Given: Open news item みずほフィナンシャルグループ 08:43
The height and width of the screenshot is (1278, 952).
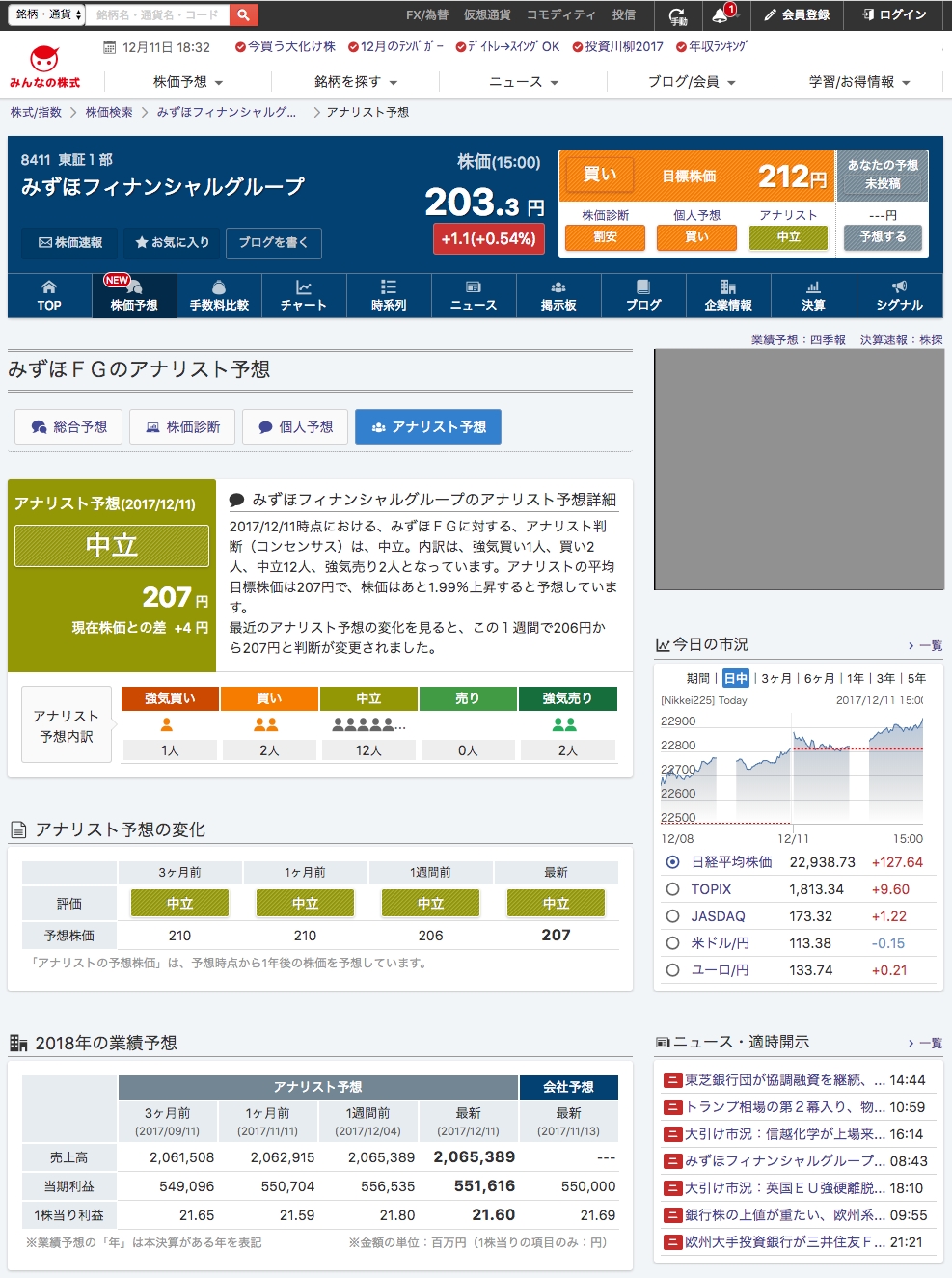Looking at the screenshot, I should [x=785, y=1161].
